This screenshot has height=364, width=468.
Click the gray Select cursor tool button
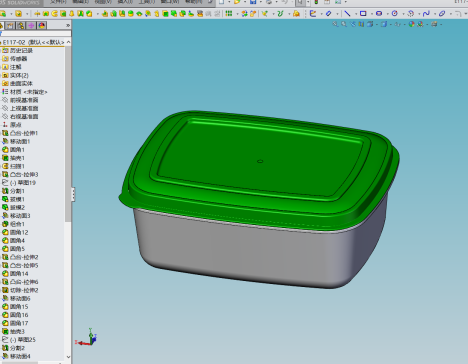pyautogui.click(x=300, y=2)
